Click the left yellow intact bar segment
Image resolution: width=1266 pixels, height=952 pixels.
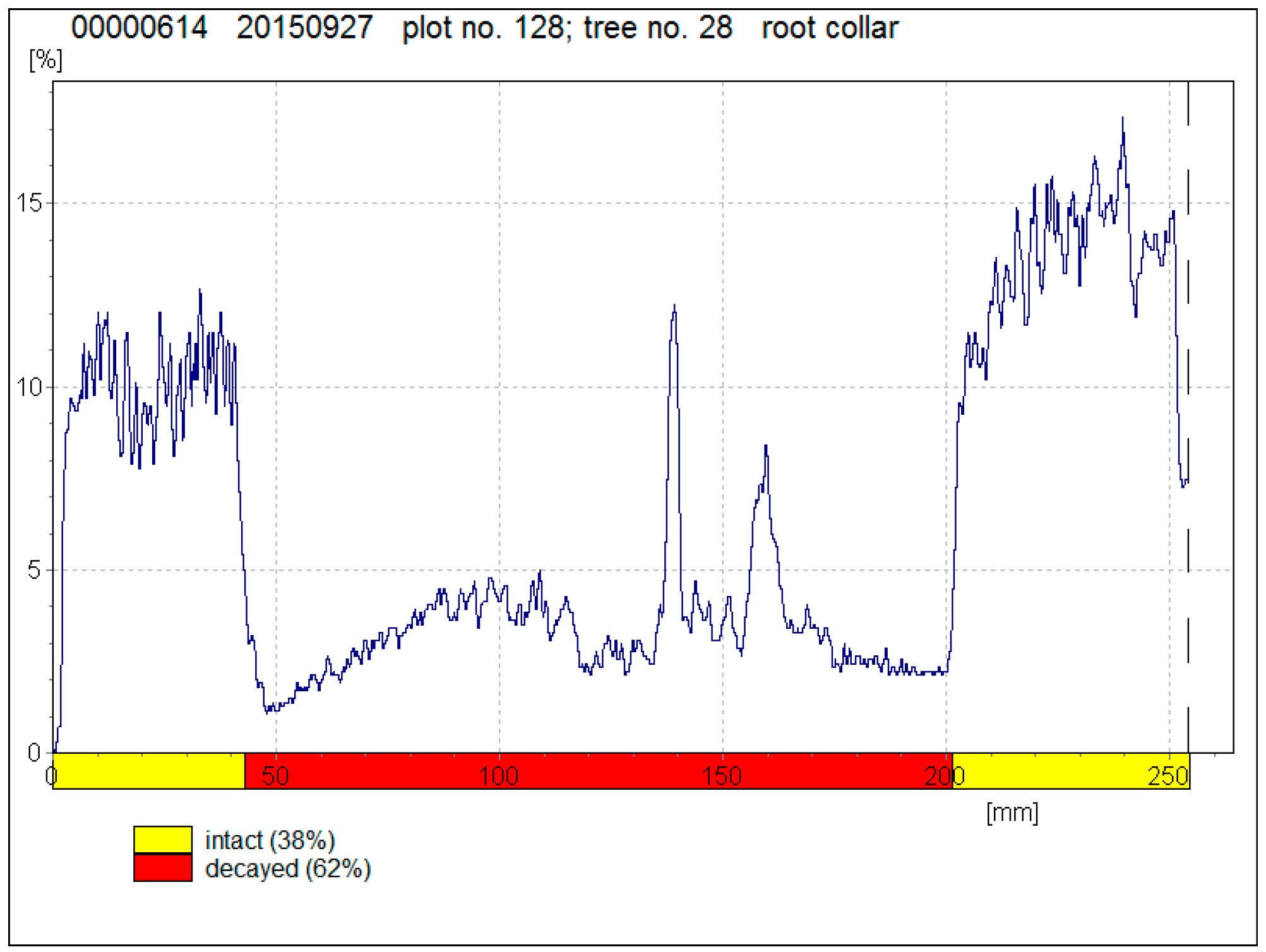tap(149, 771)
